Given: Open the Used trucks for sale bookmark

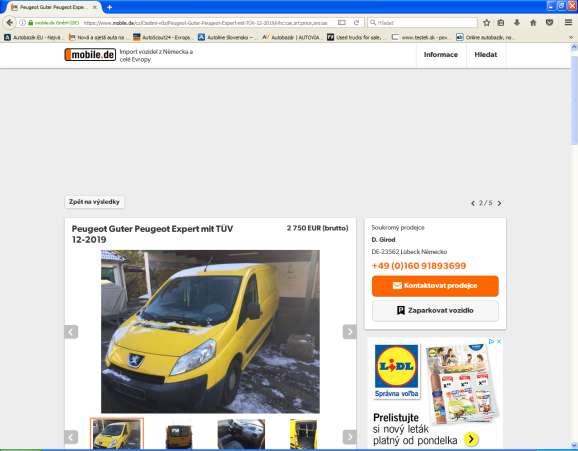Looking at the screenshot, I should coord(355,37).
